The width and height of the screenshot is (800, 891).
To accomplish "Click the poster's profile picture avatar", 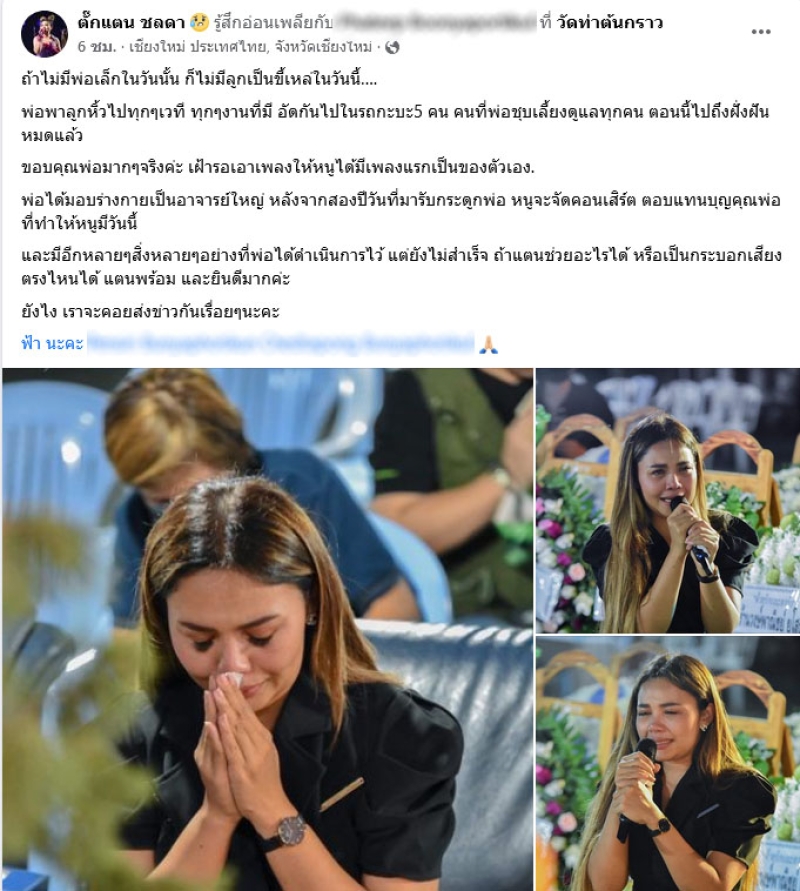I will [44, 34].
